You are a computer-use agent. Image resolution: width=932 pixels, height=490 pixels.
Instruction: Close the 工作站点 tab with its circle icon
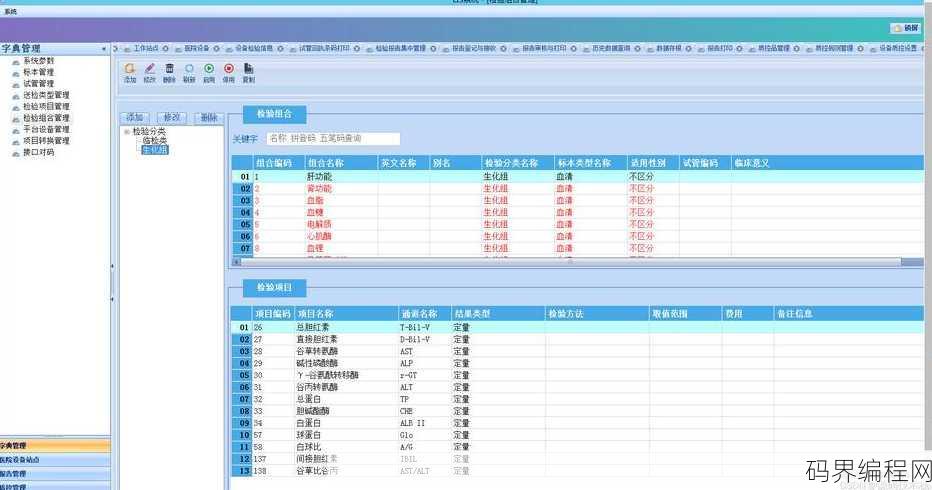pyautogui.click(x=165, y=48)
